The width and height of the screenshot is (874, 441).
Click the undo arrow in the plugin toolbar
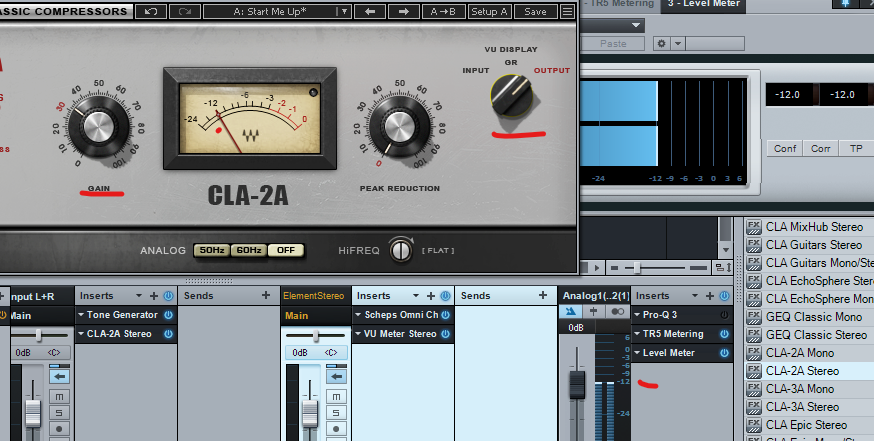click(x=150, y=12)
